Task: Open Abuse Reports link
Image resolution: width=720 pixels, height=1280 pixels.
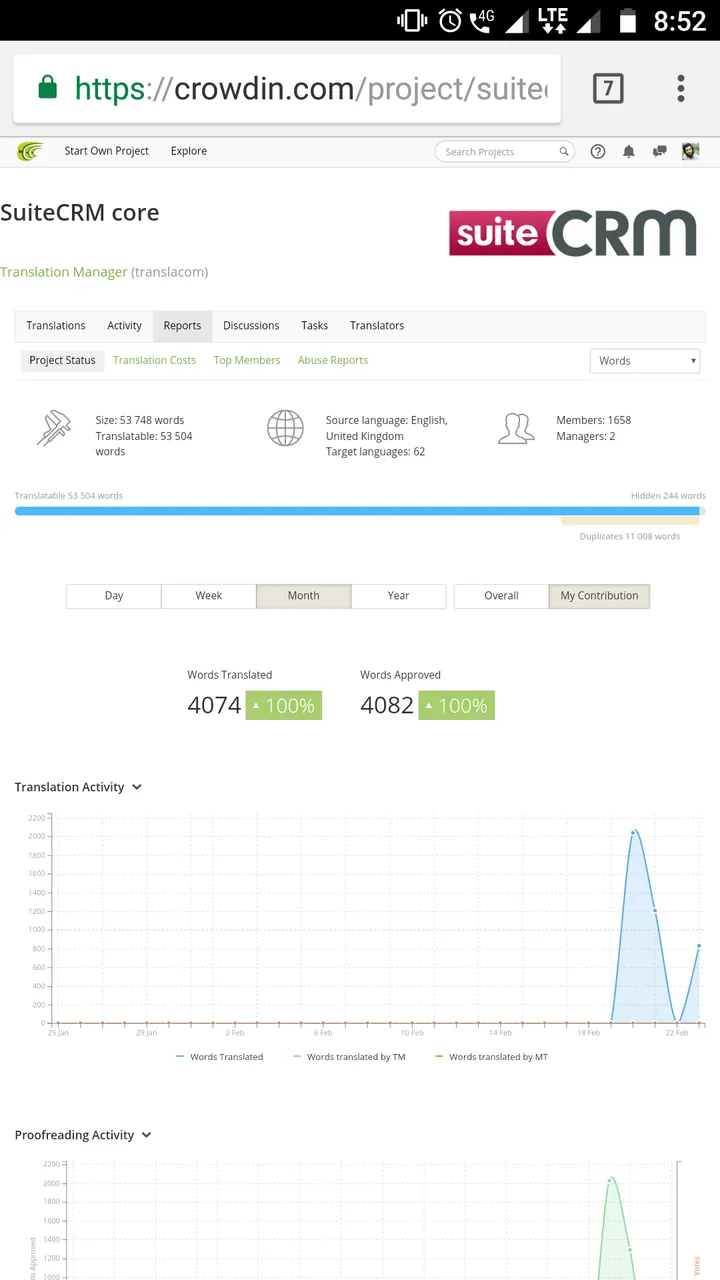Action: (x=333, y=361)
